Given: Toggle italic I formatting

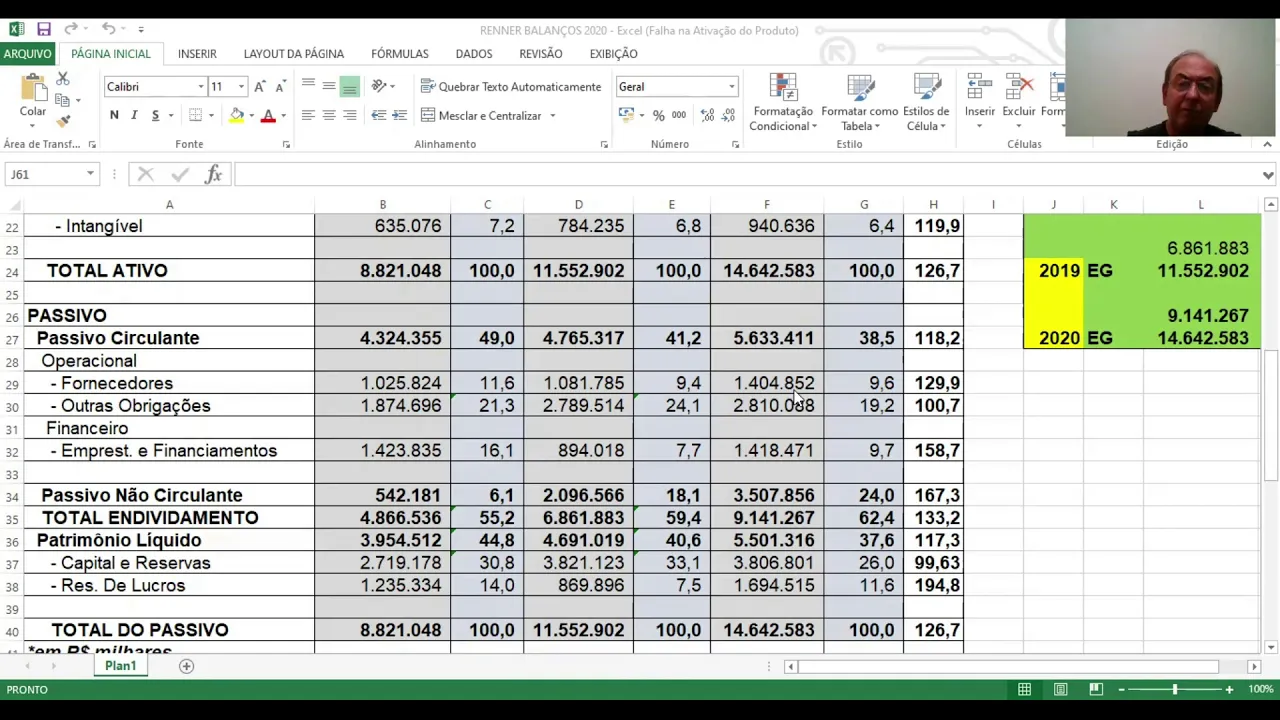Looking at the screenshot, I should [x=135, y=116].
